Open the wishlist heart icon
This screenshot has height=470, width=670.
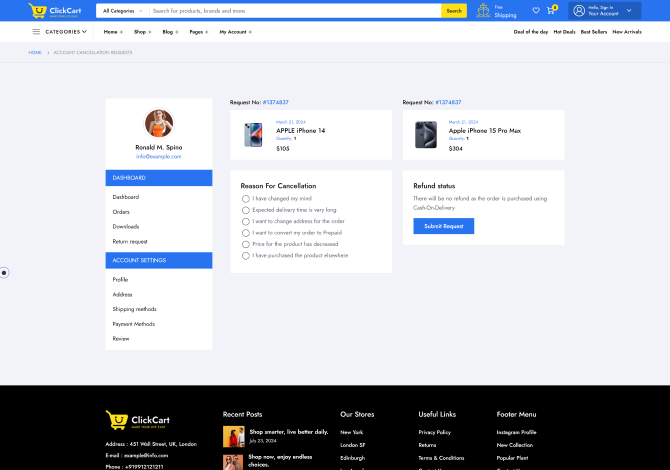coord(536,11)
